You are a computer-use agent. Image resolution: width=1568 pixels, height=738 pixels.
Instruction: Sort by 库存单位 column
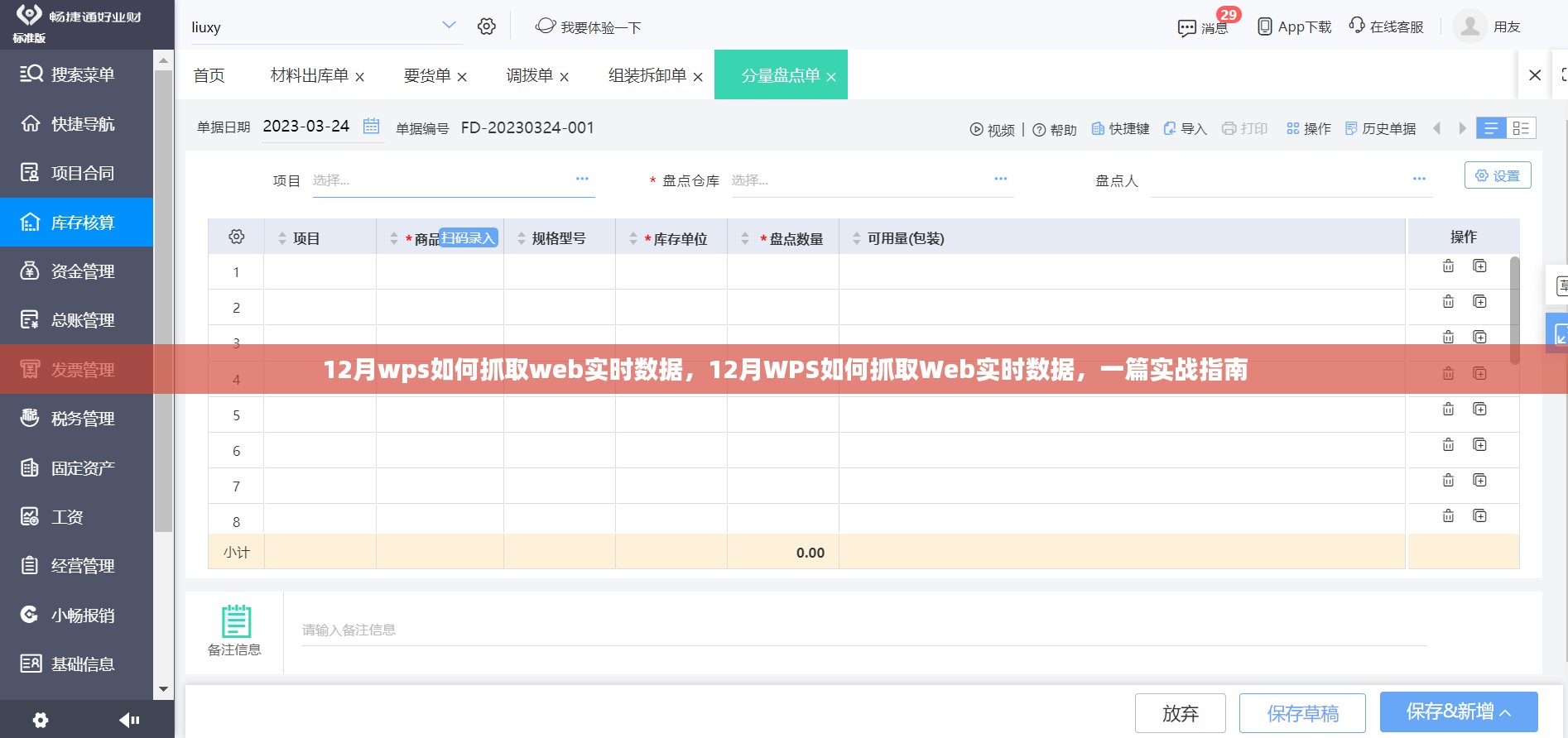[633, 238]
